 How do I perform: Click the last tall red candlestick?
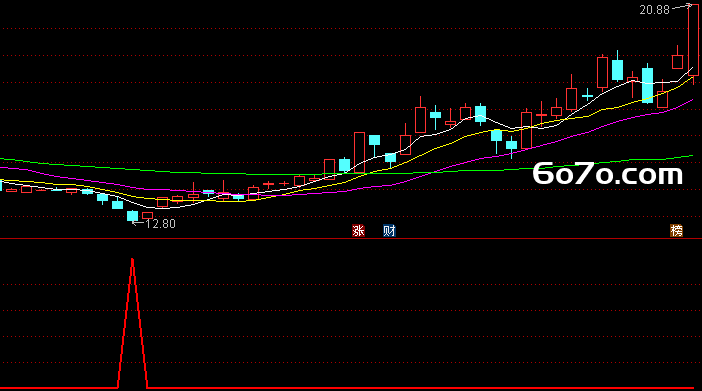[693, 40]
